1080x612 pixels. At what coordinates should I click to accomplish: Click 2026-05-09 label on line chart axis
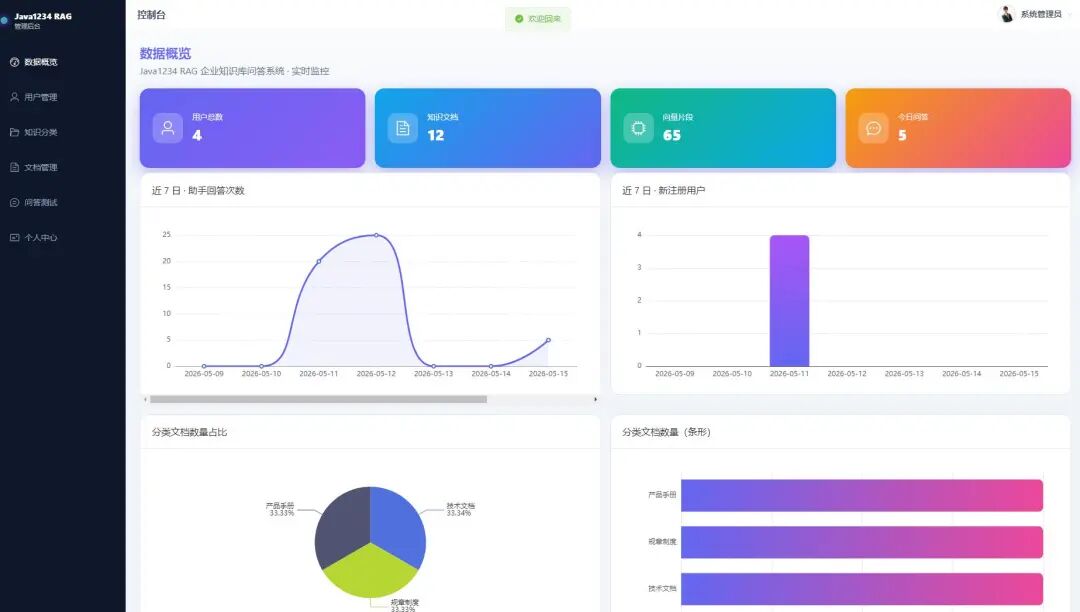(x=204, y=374)
